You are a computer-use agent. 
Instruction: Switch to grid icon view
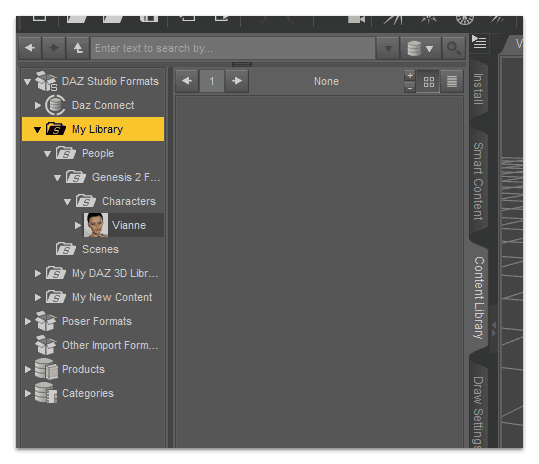coord(428,82)
